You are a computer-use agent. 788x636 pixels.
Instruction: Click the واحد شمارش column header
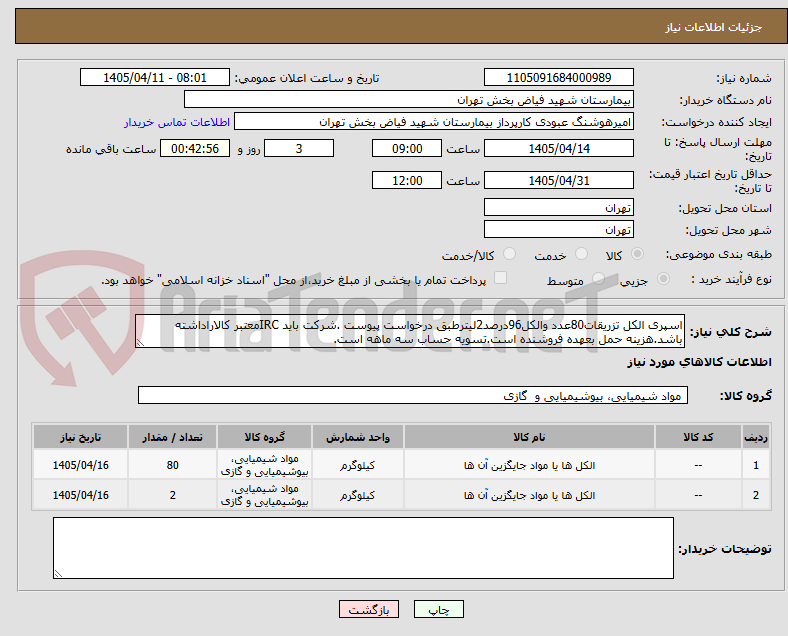click(357, 437)
